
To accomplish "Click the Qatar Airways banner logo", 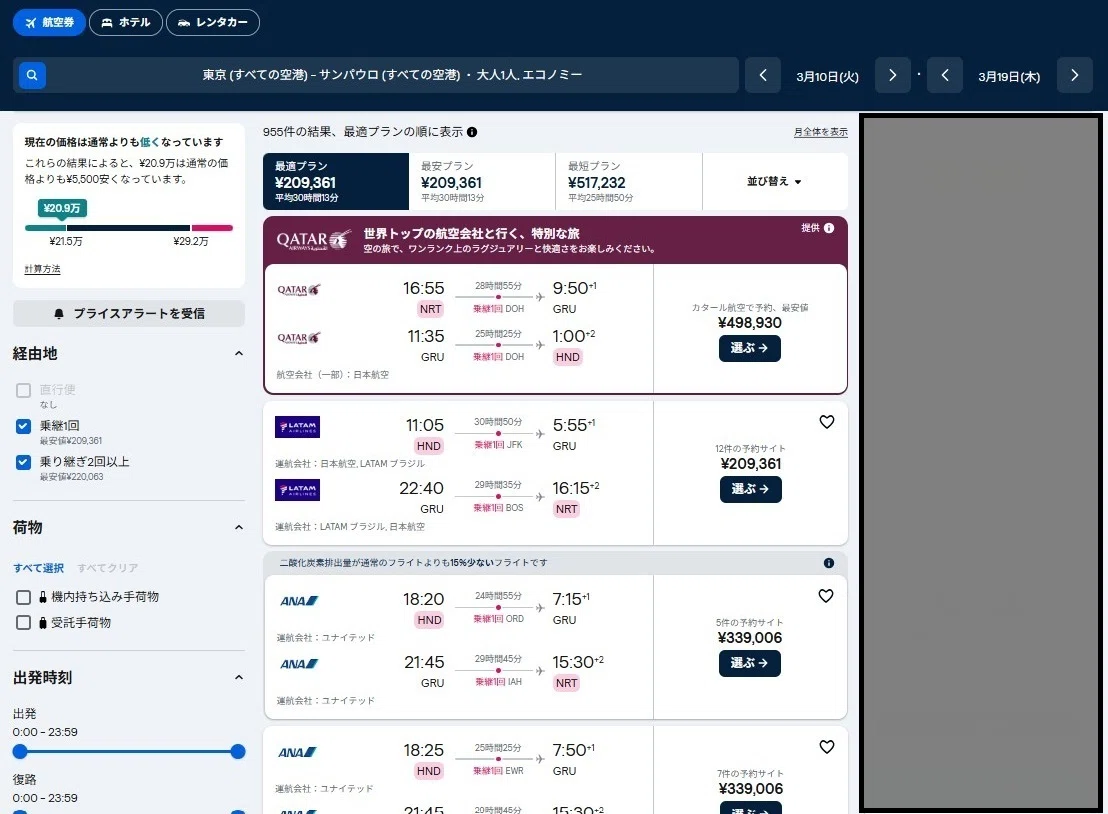I will coord(314,240).
